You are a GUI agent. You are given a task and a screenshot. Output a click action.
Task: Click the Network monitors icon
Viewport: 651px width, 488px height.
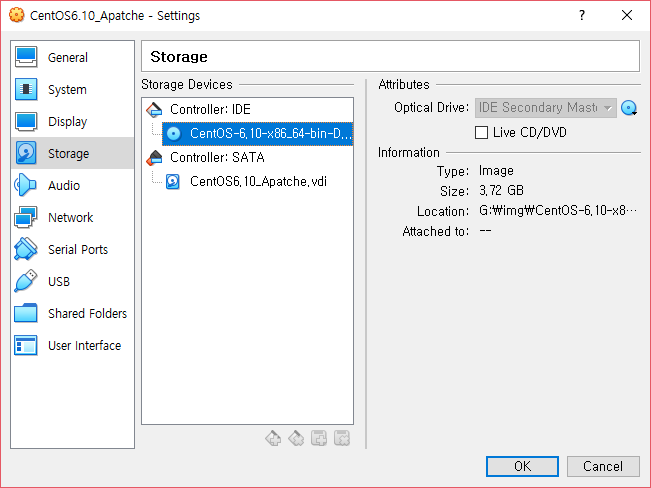[x=26, y=217]
